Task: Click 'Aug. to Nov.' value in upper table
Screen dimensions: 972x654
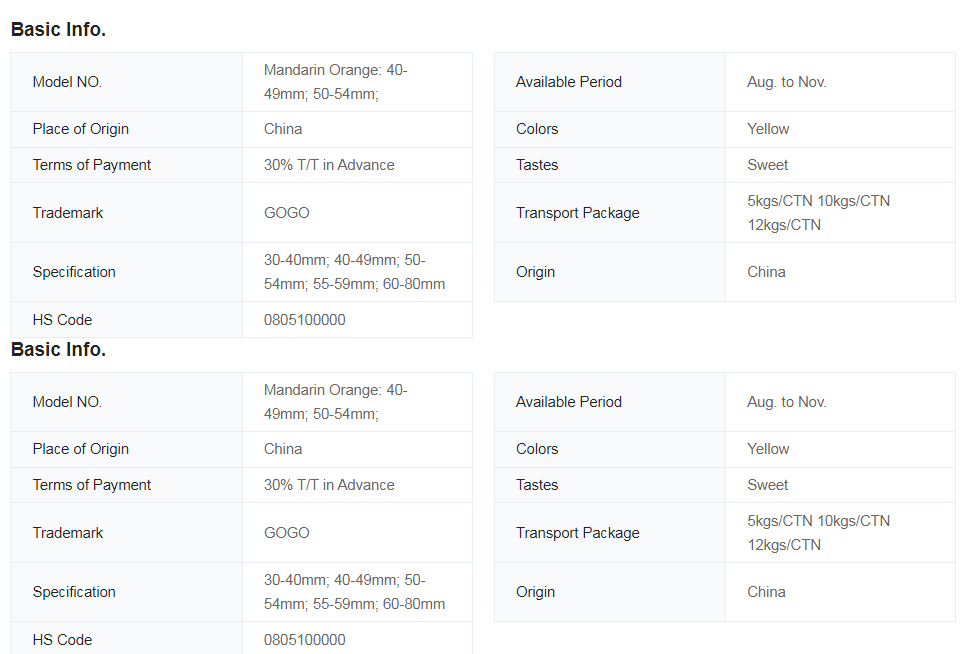Action: coord(786,82)
